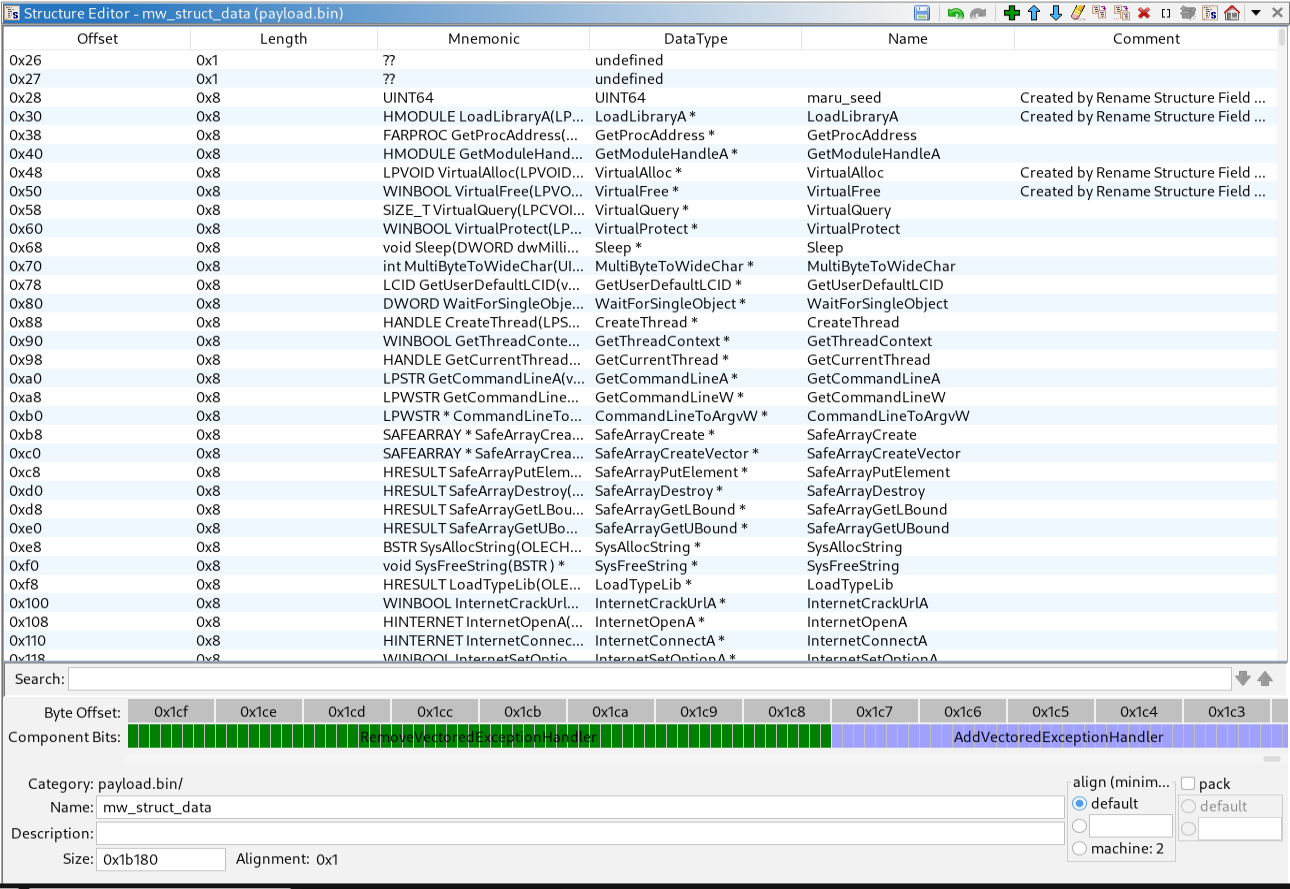
Task: Duplicate the selected component once
Action: 1099,13
